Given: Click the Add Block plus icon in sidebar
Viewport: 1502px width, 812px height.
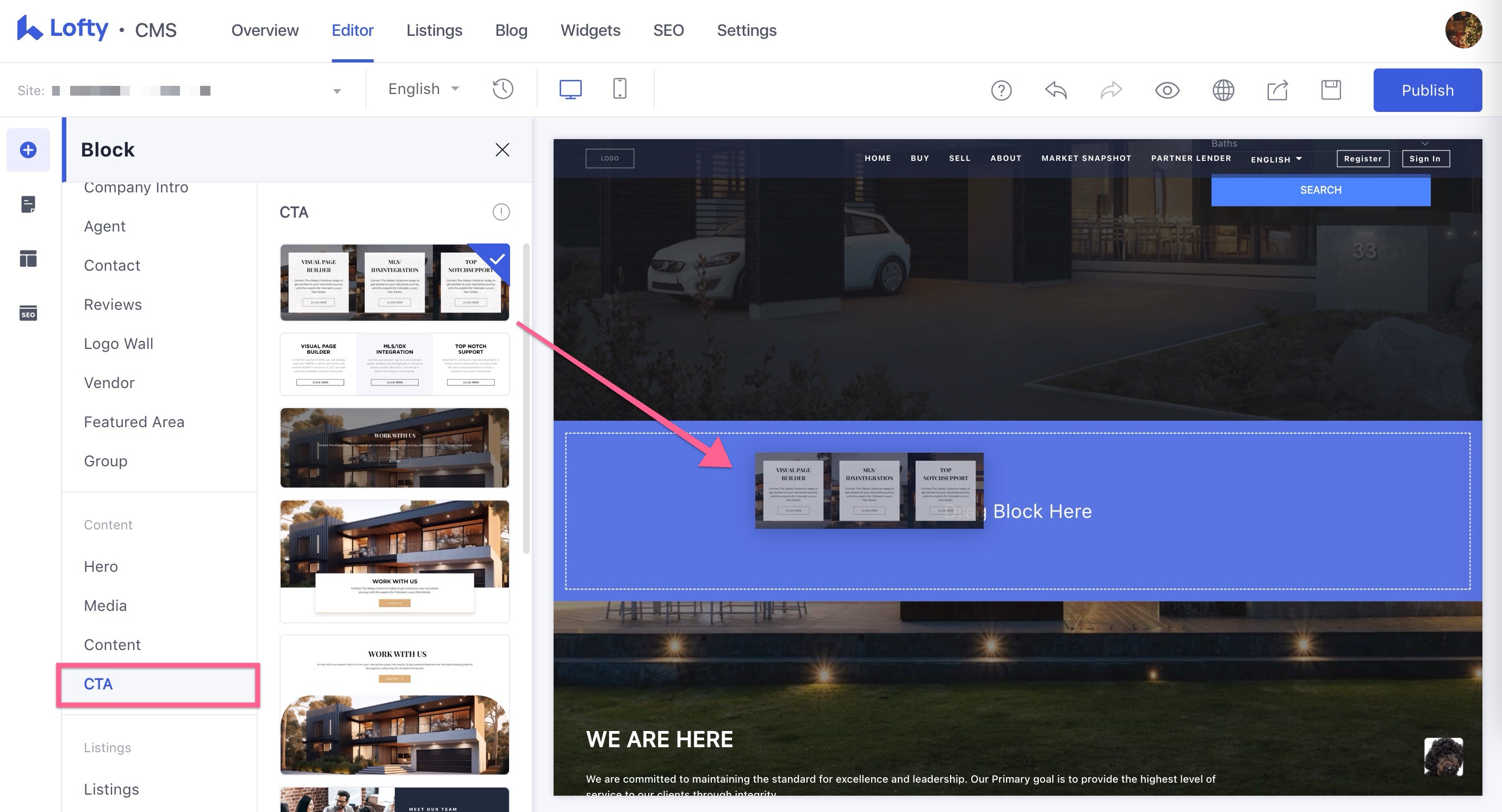Looking at the screenshot, I should (28, 150).
